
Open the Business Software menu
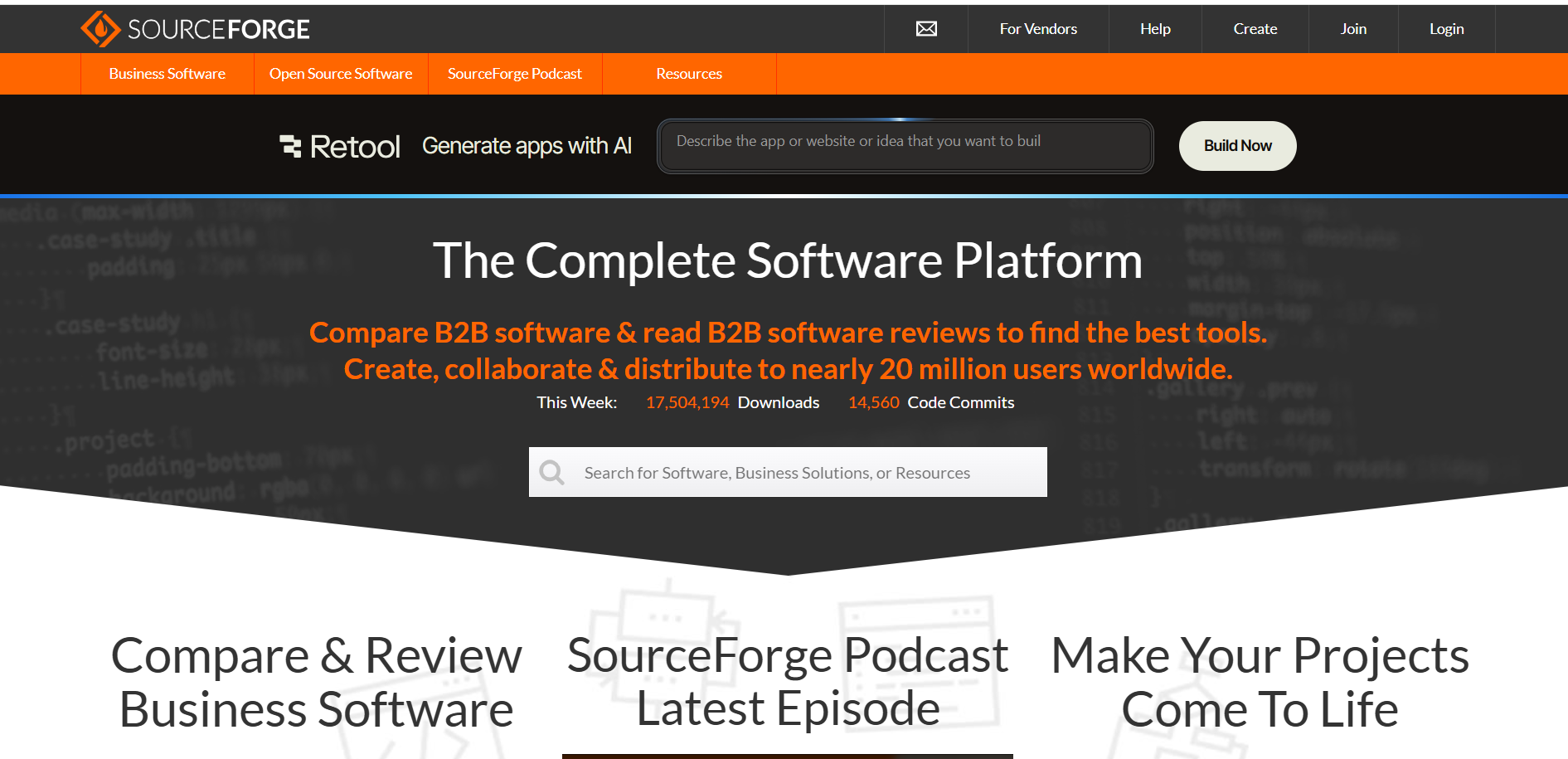(x=167, y=74)
